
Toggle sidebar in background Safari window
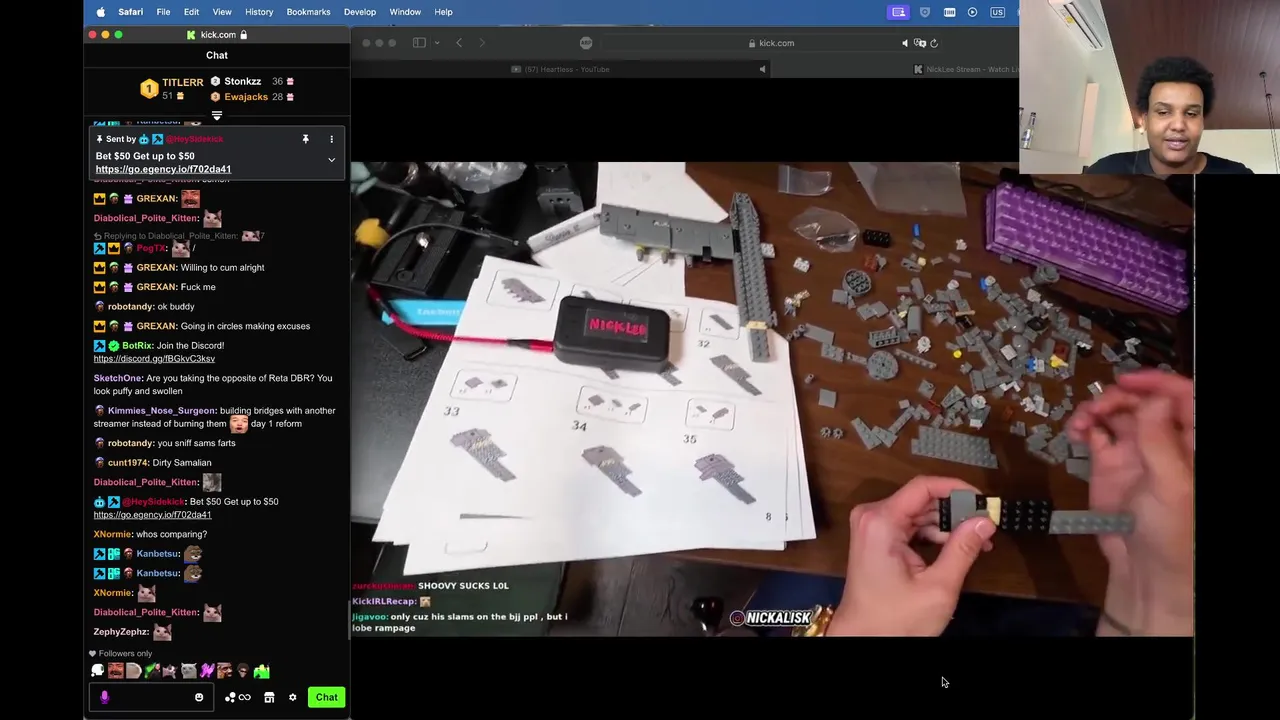[420, 43]
